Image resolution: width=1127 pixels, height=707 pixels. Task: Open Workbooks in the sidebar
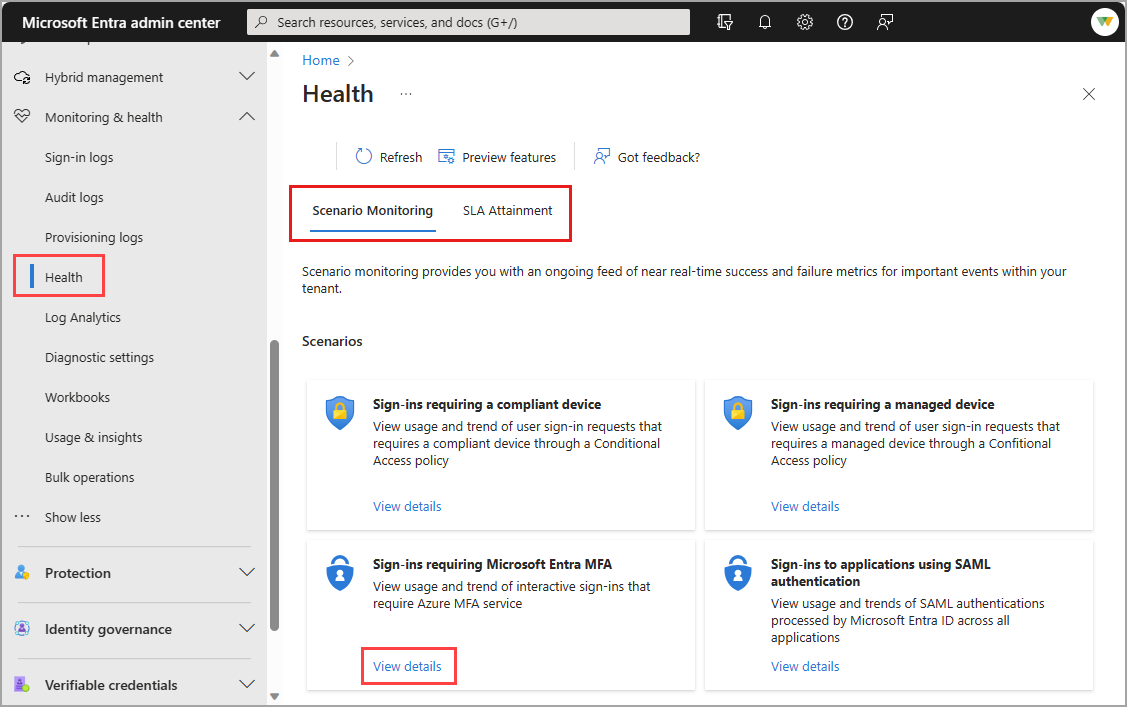[77, 397]
